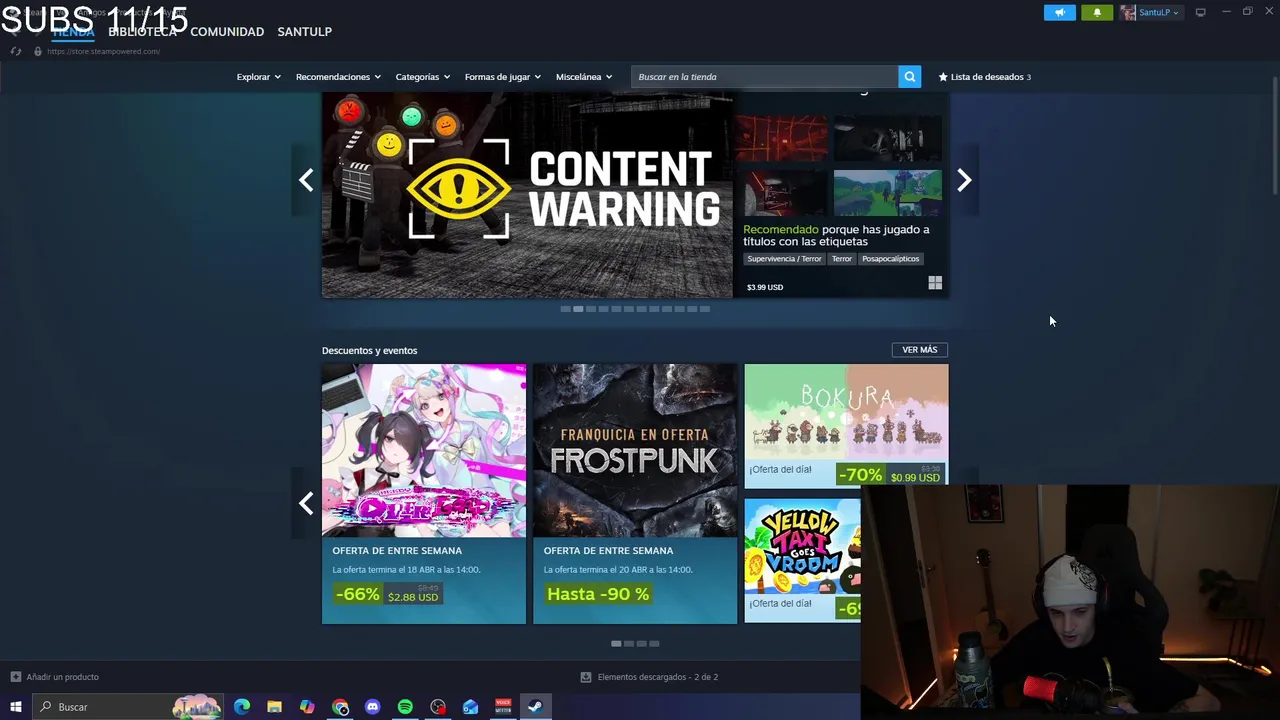Open the Steam taskbar icon

click(535, 707)
